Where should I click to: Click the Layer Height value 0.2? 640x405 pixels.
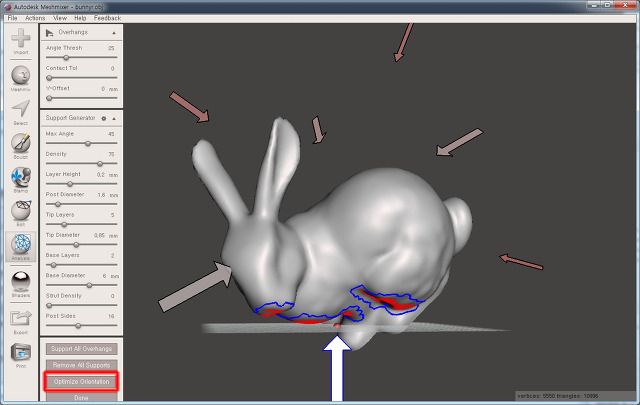point(101,174)
